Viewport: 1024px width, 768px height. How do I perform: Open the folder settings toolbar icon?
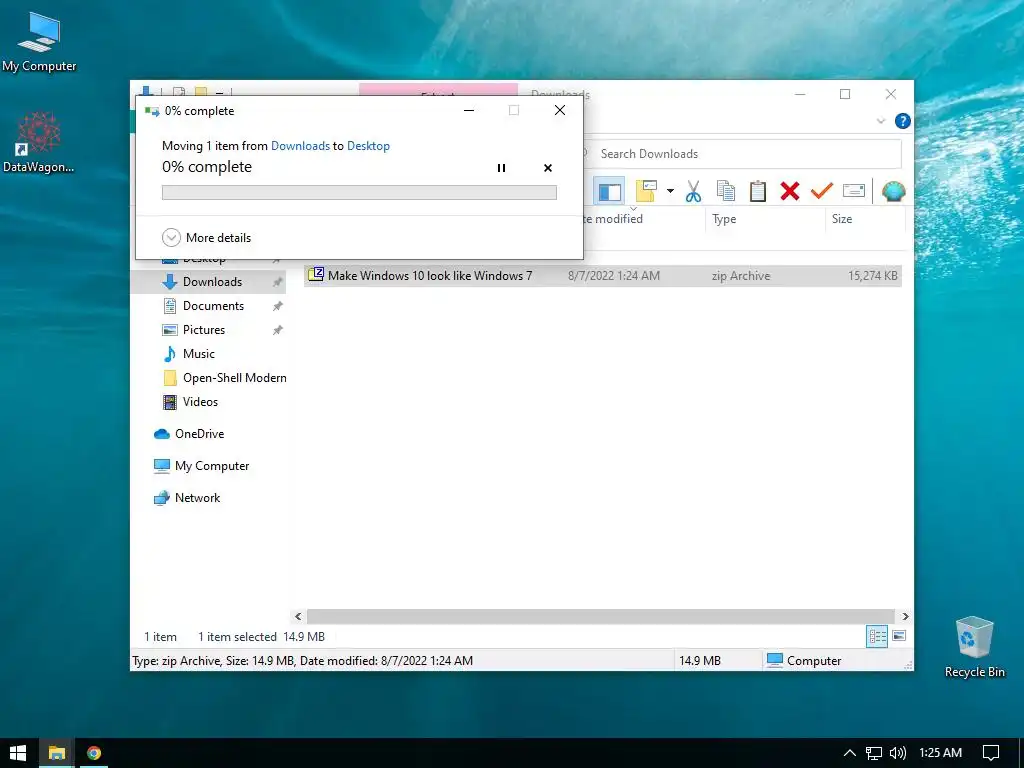(646, 191)
